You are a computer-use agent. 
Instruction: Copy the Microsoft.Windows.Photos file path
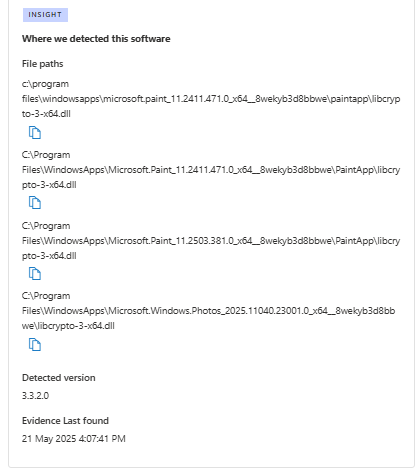click(x=35, y=345)
